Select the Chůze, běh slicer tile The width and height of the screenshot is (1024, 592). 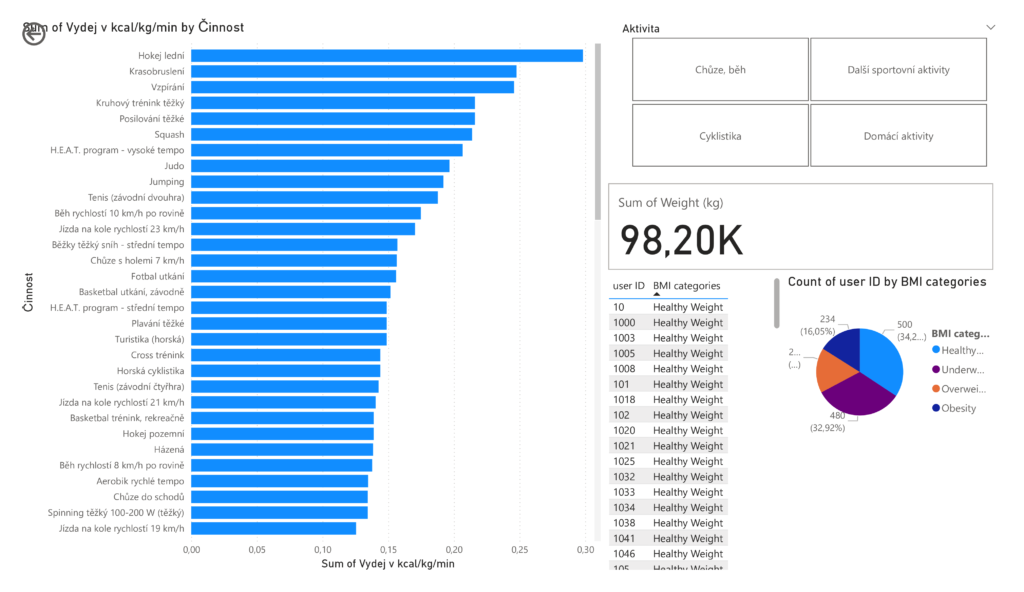(x=720, y=70)
